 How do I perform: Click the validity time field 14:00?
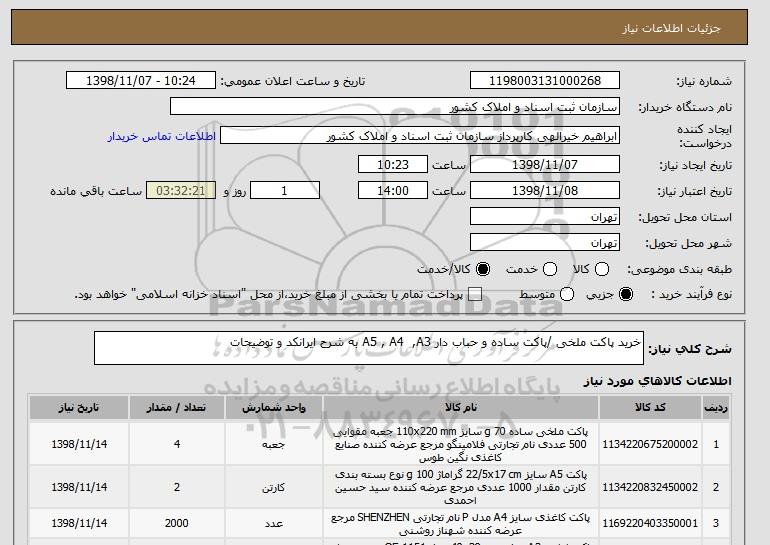click(393, 191)
